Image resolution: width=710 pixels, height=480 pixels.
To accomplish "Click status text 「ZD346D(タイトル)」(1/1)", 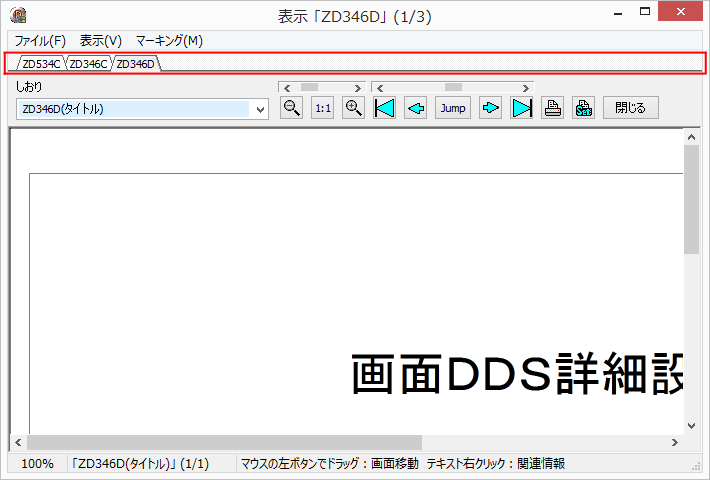I will pyautogui.click(x=139, y=464).
